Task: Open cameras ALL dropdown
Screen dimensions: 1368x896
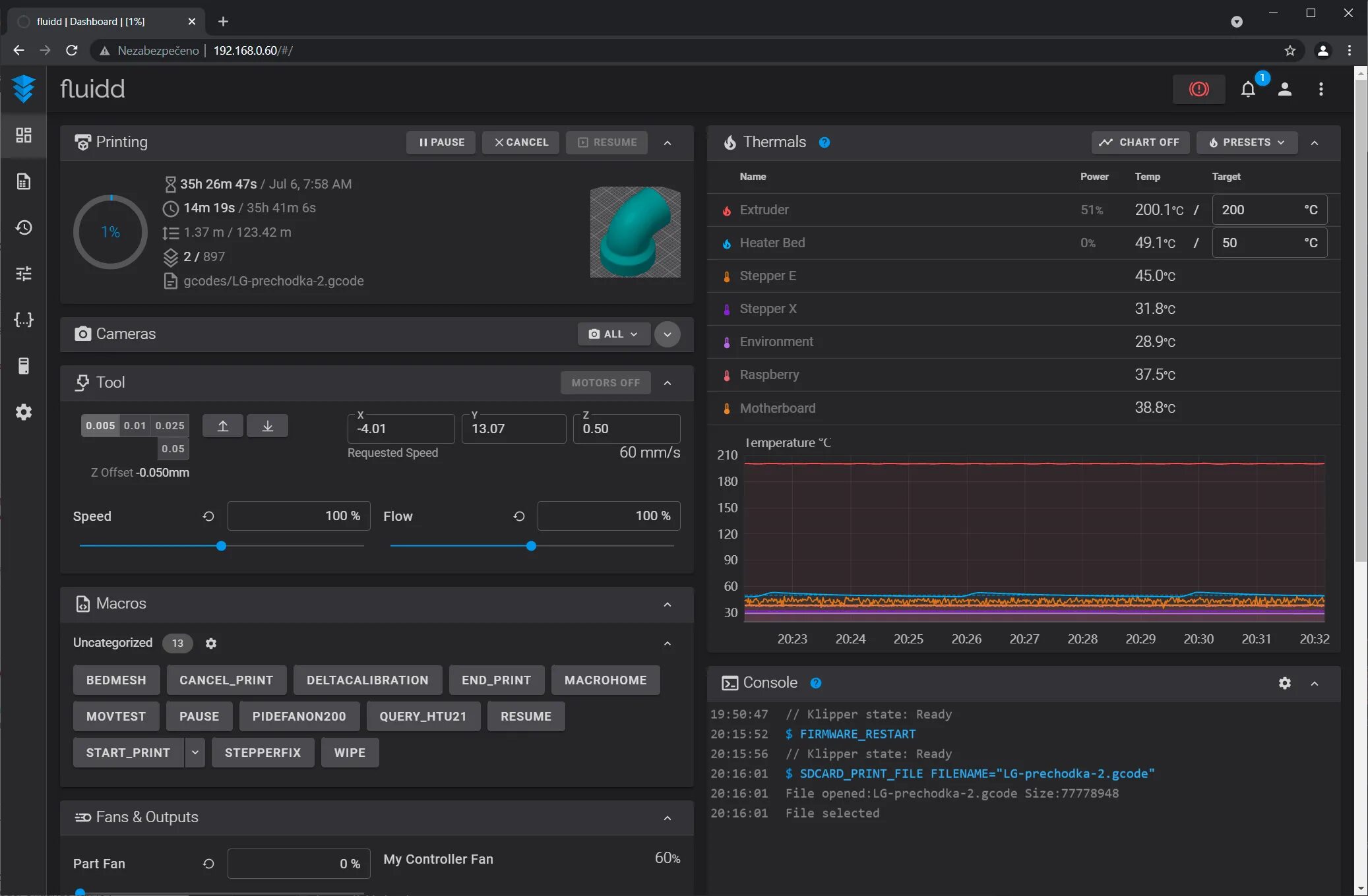Action: coord(613,334)
